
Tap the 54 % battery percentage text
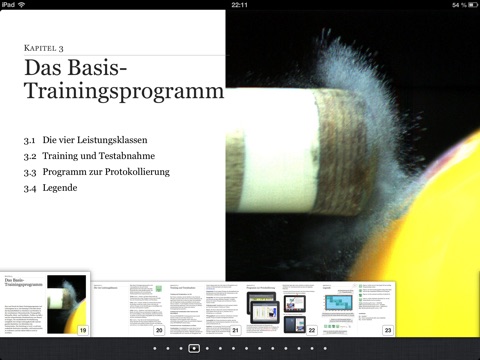[x=459, y=5]
